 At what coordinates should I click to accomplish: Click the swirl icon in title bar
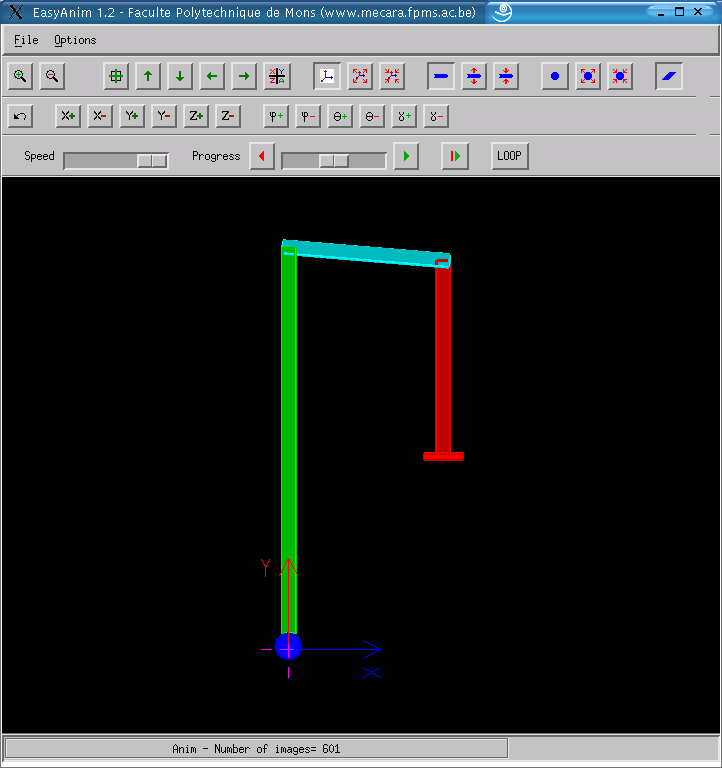502,12
